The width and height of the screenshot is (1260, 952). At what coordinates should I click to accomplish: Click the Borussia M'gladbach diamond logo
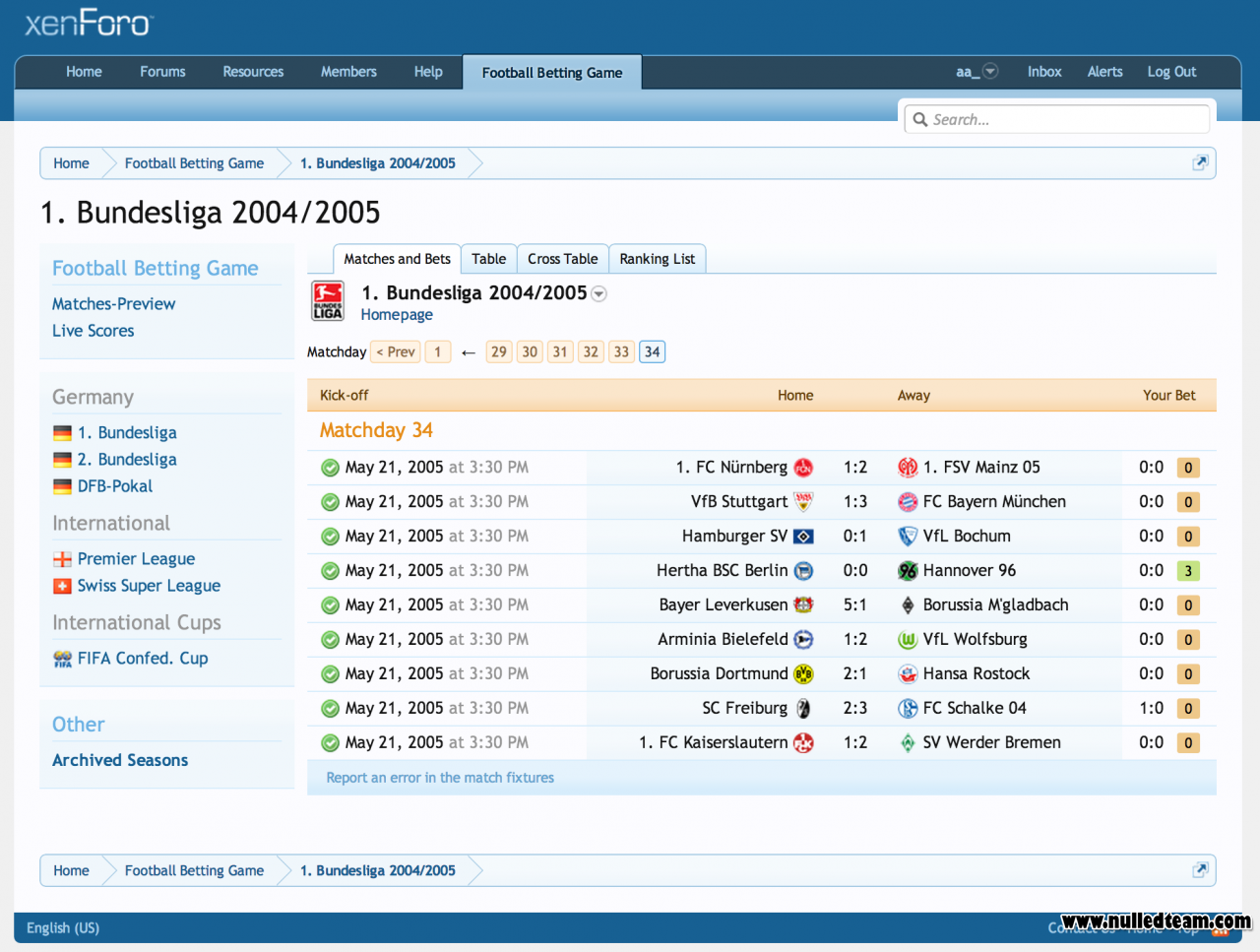(x=908, y=605)
